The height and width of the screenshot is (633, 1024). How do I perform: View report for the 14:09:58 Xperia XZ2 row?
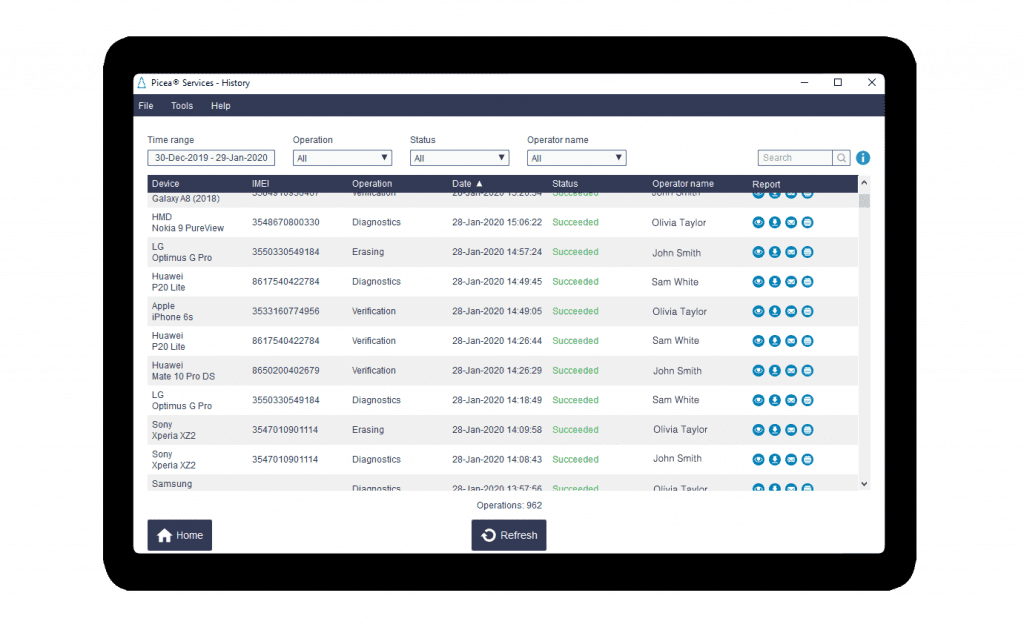pyautogui.click(x=758, y=430)
